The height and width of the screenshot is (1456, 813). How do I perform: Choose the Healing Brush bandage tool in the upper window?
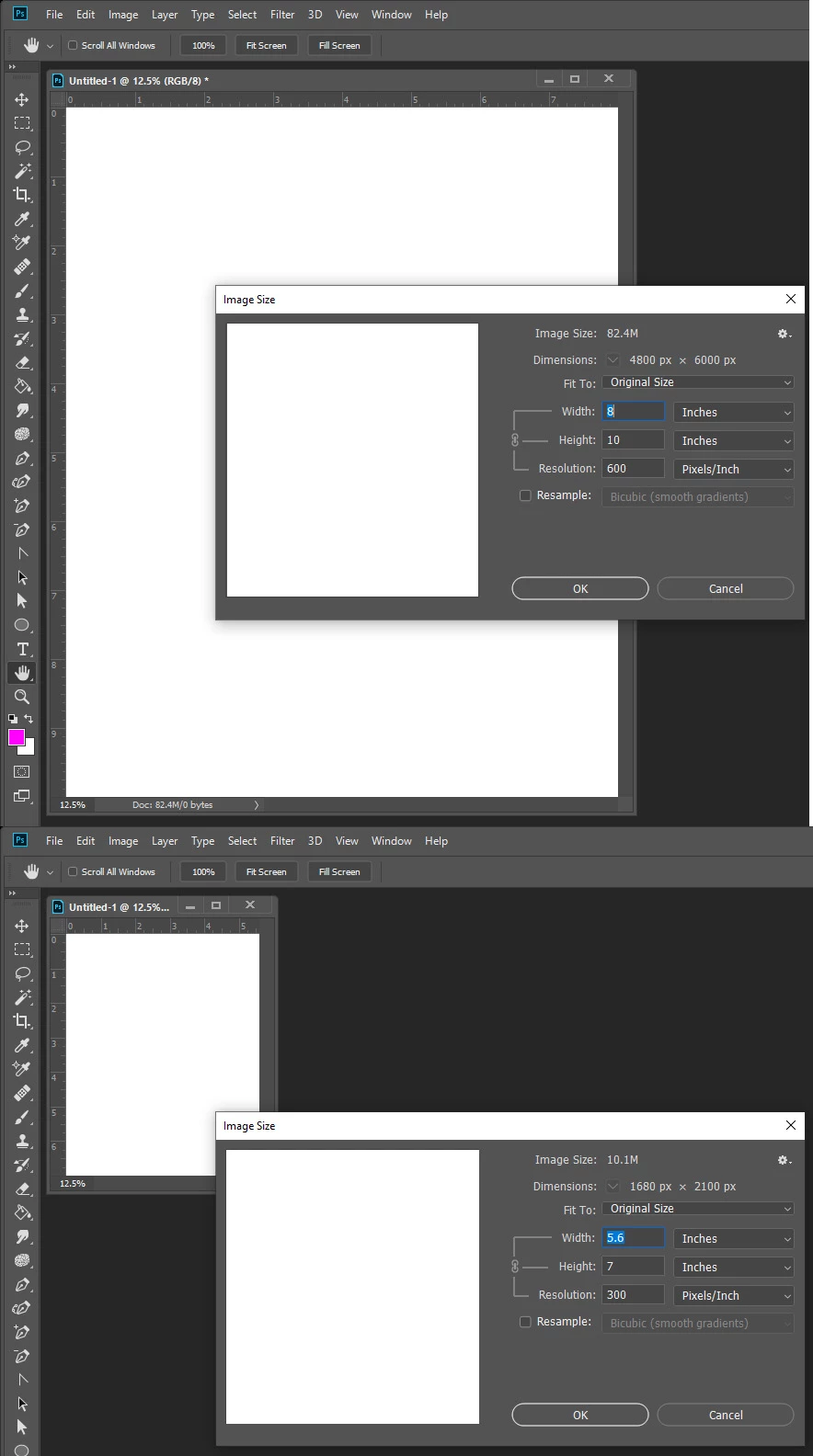[22, 267]
